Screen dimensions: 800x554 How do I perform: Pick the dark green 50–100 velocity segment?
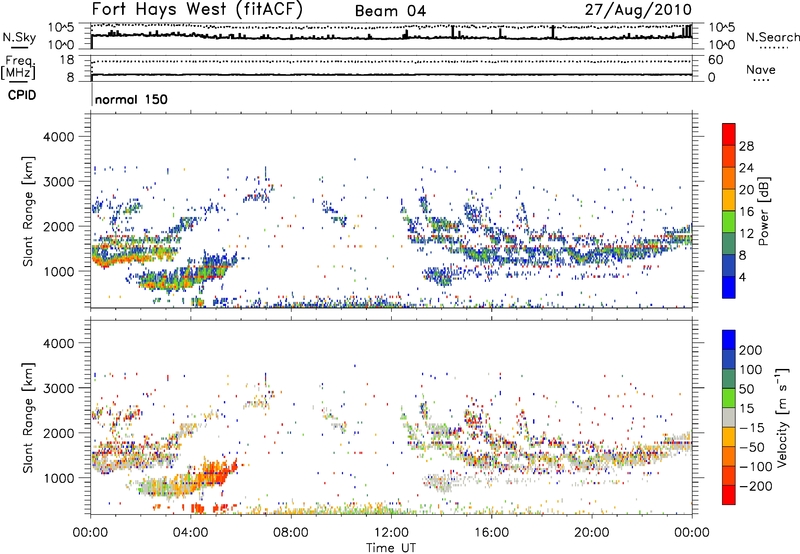pyautogui.click(x=729, y=379)
